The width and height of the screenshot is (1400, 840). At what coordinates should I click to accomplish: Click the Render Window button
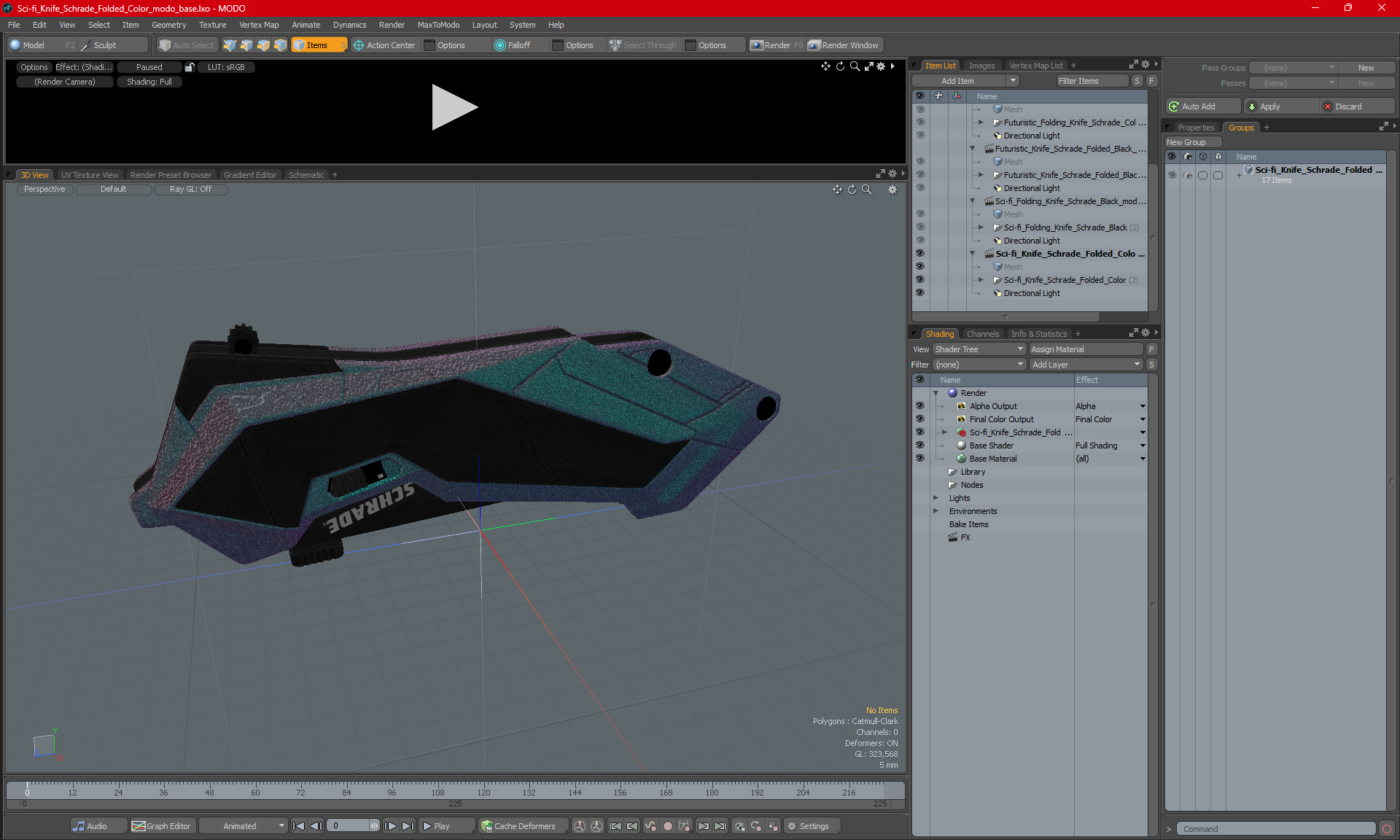(844, 45)
